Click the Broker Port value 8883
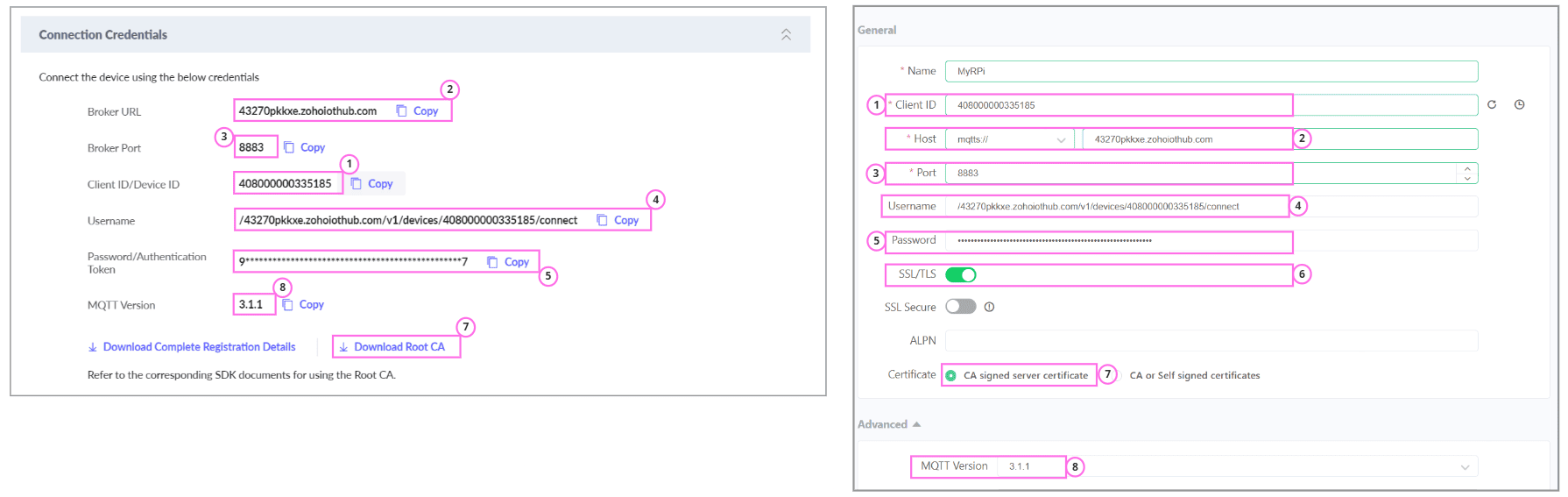The width and height of the screenshot is (1568, 497). point(251,147)
